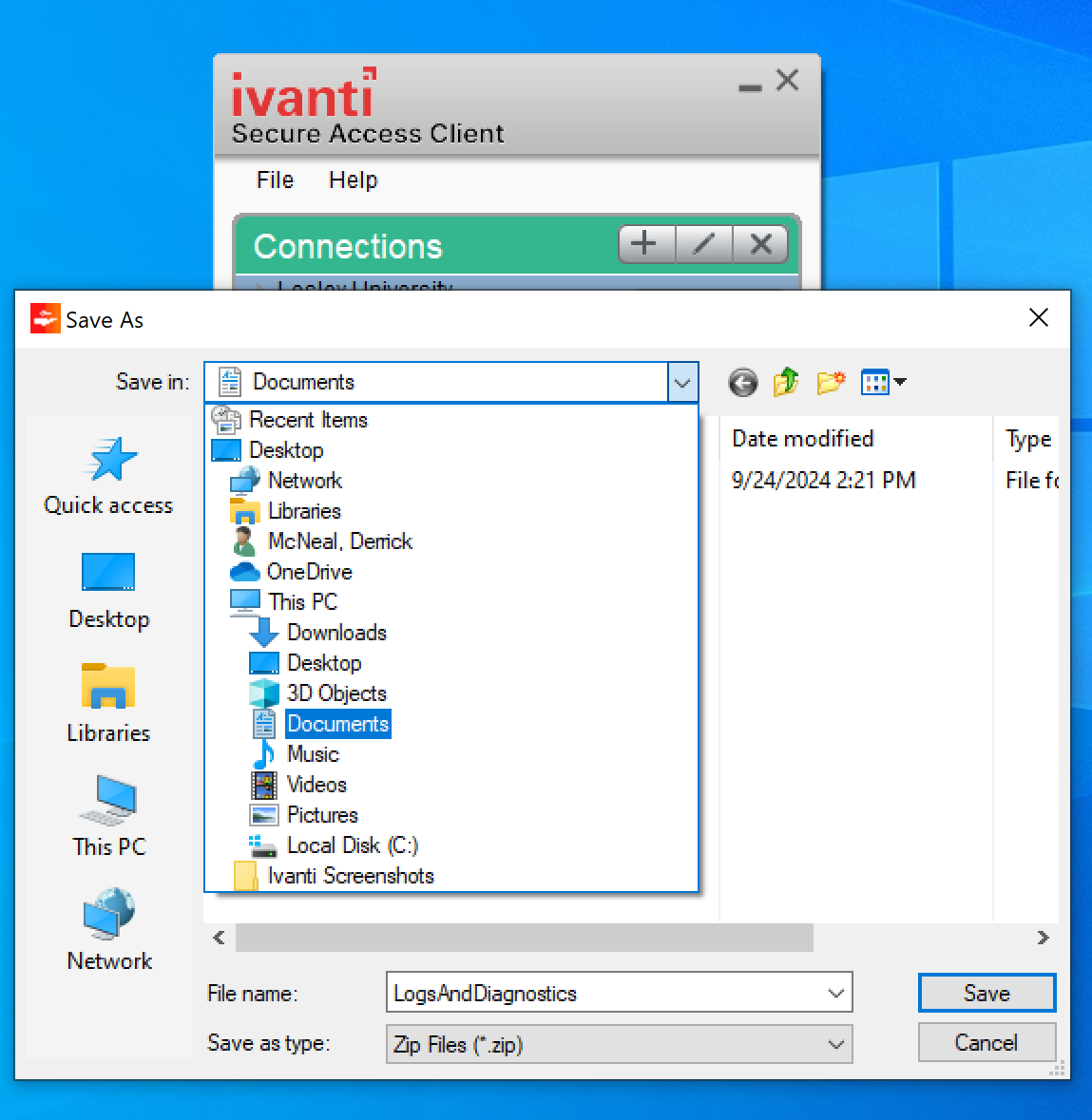Select the 9/24/2024 2:21 PM entry
This screenshot has width=1092, height=1120.
[x=823, y=481]
